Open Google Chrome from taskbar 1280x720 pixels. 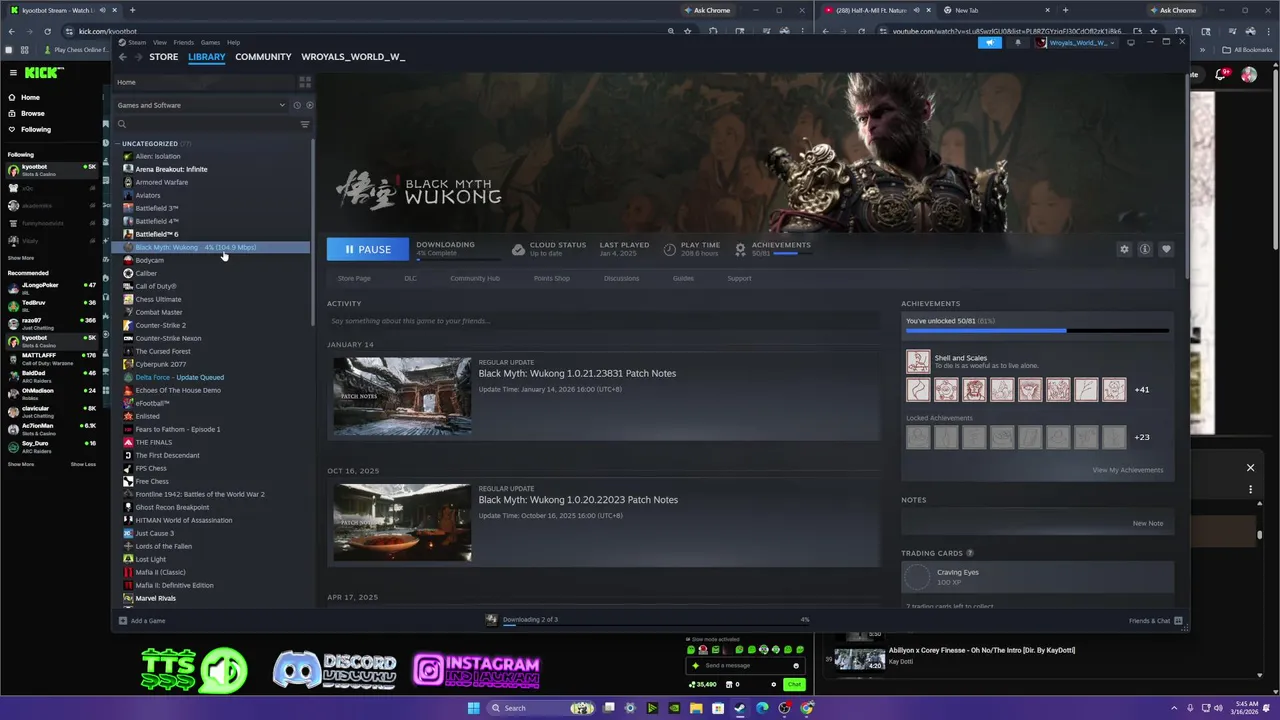(806, 708)
